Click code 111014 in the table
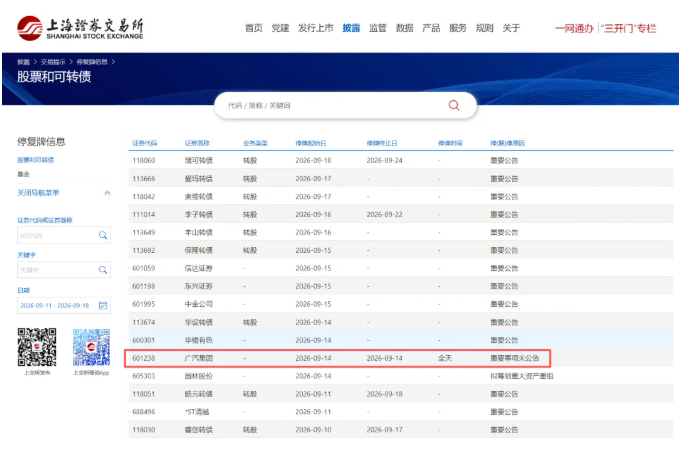Viewport: 681px width, 452px height. (x=144, y=214)
